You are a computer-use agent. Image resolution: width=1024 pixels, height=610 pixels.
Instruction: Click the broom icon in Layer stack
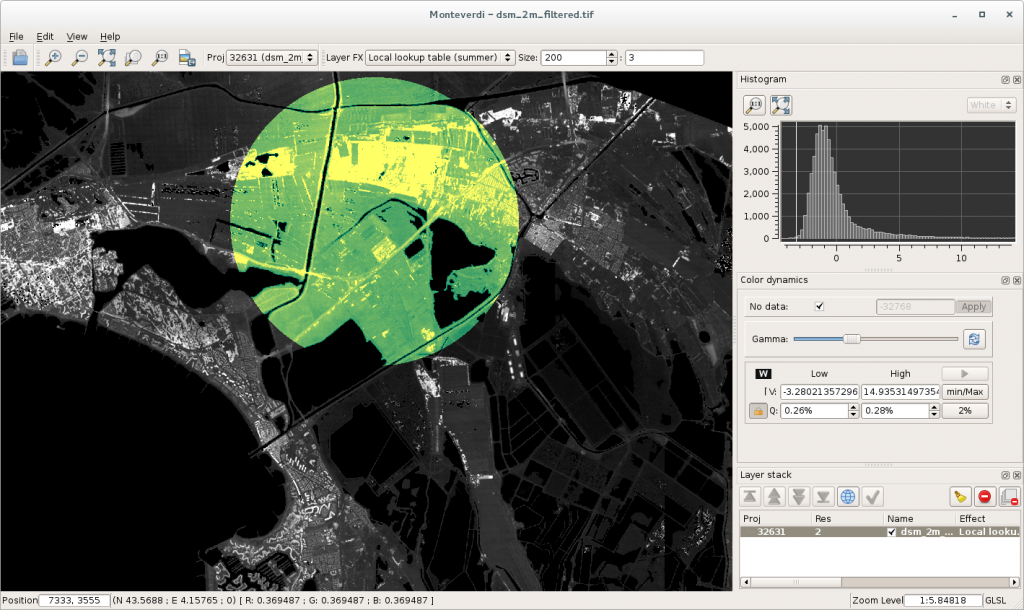[960, 496]
